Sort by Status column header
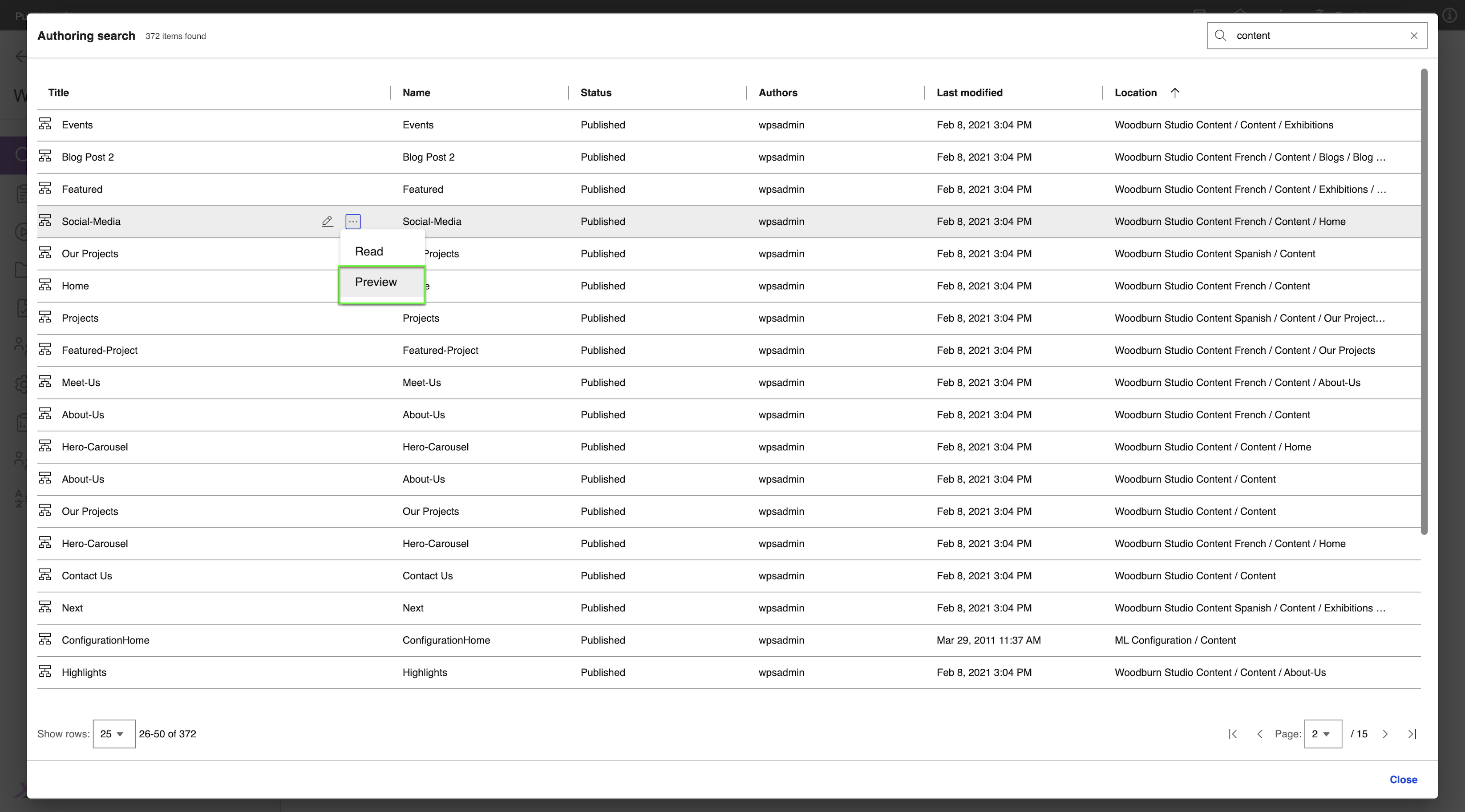The width and height of the screenshot is (1465, 812). (x=595, y=93)
